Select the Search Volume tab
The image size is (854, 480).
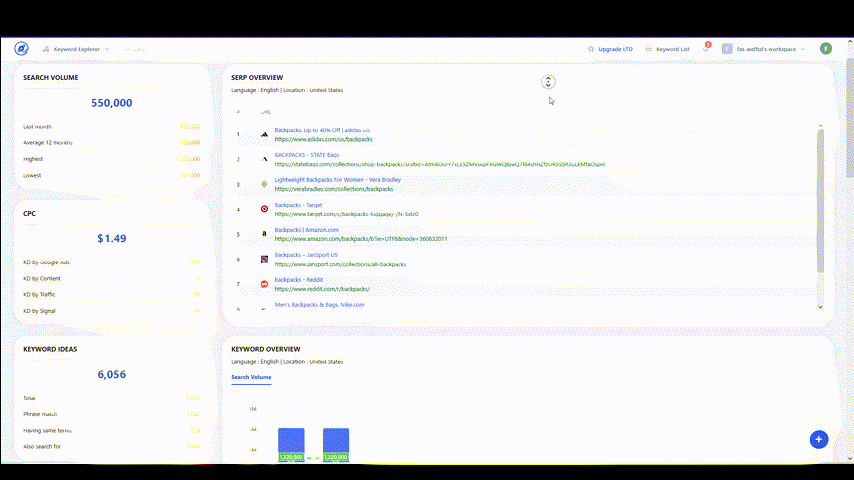coord(251,377)
